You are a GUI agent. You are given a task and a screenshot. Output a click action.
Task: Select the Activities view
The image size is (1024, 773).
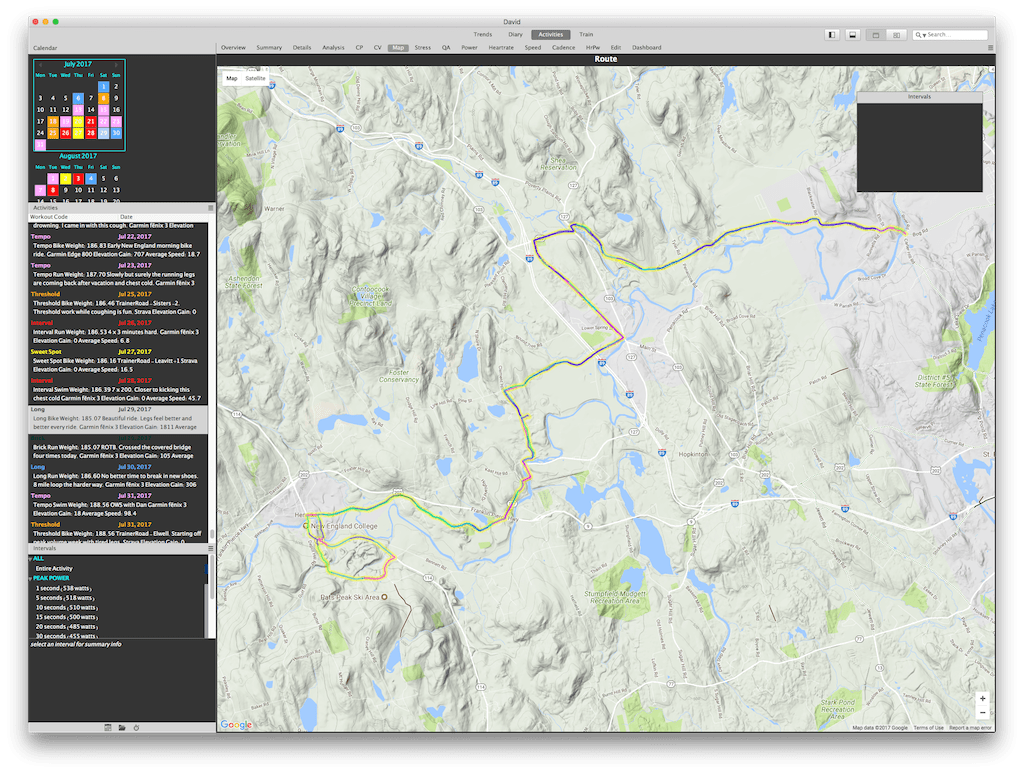[x=551, y=35]
